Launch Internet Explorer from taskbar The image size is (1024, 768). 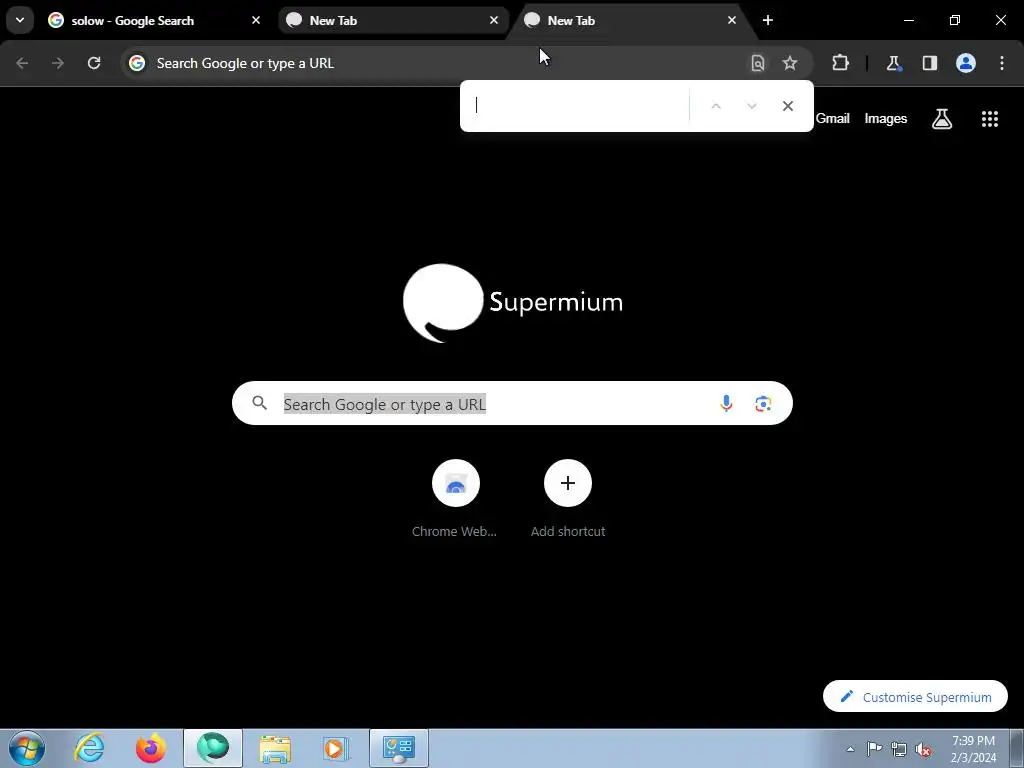tap(89, 748)
